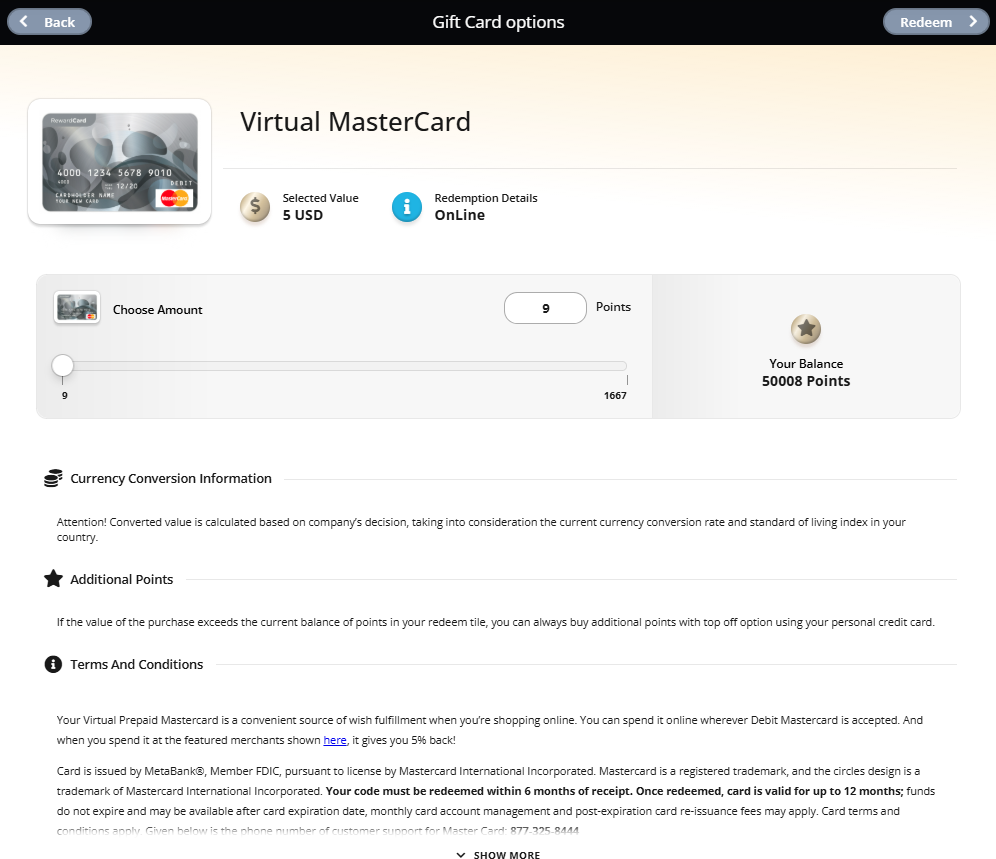Click the slider minimum label 9
The height and width of the screenshot is (859, 996).
65,396
